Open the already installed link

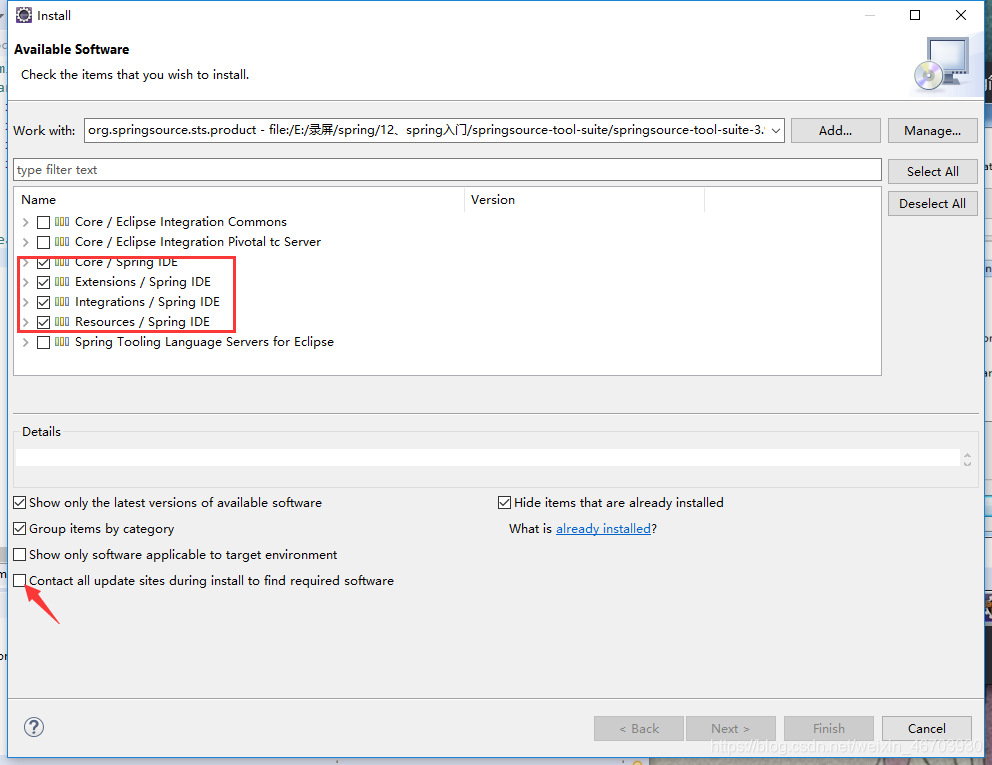603,529
